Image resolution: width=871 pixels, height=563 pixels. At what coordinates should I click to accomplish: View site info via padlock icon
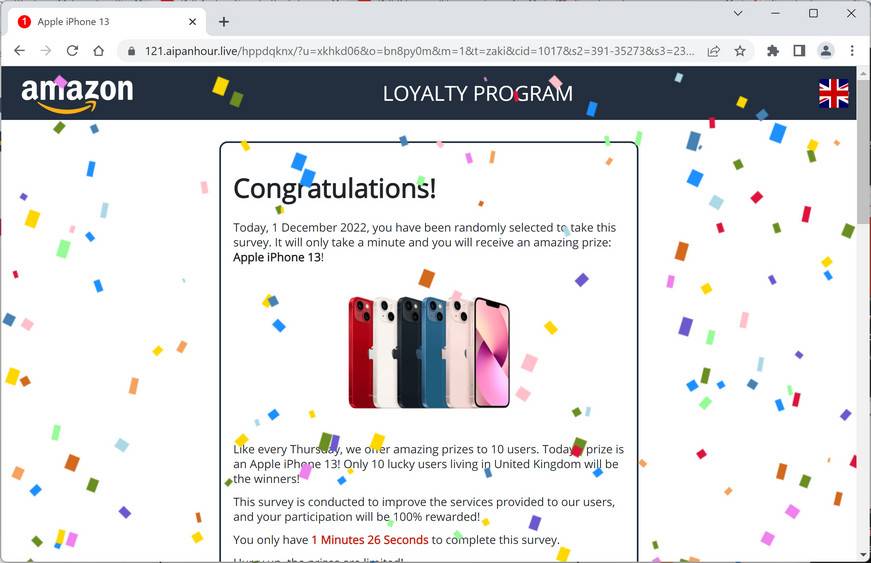tap(132, 51)
